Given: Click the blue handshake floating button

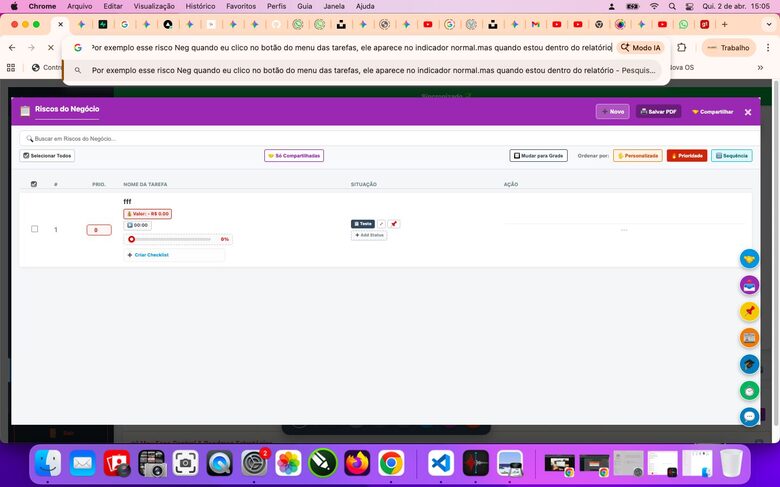Looking at the screenshot, I should tap(749, 259).
